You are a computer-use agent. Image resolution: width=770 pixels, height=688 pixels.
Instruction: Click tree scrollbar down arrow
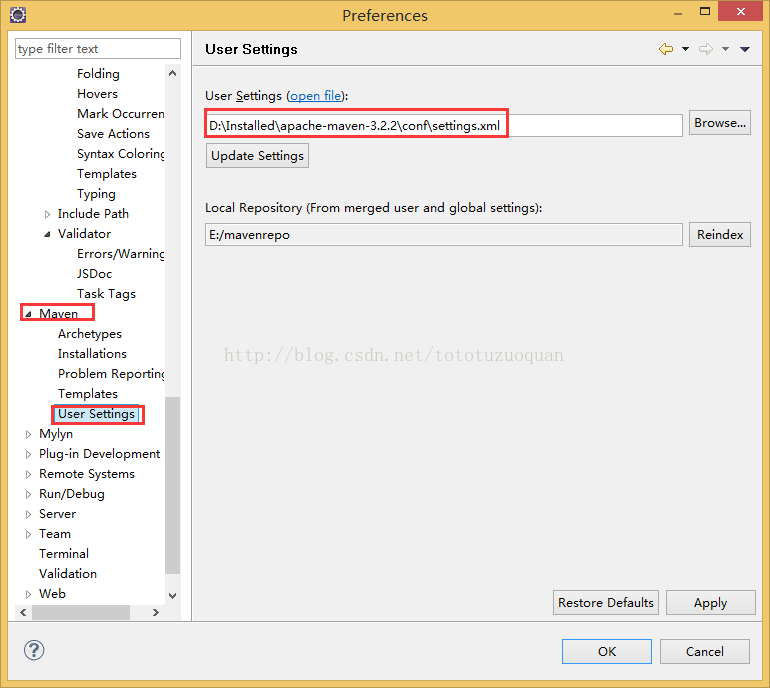172,596
